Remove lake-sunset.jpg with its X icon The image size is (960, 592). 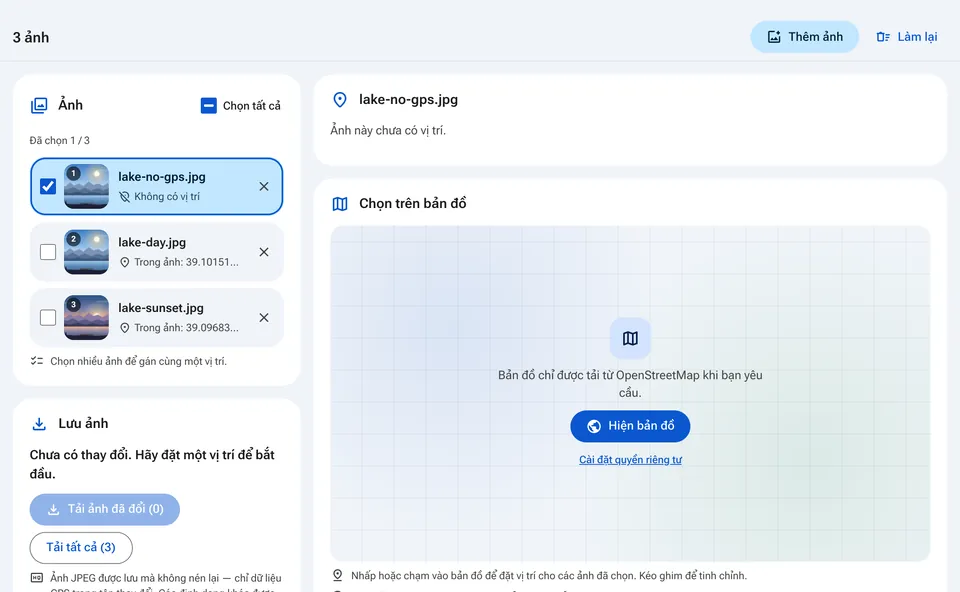point(264,317)
